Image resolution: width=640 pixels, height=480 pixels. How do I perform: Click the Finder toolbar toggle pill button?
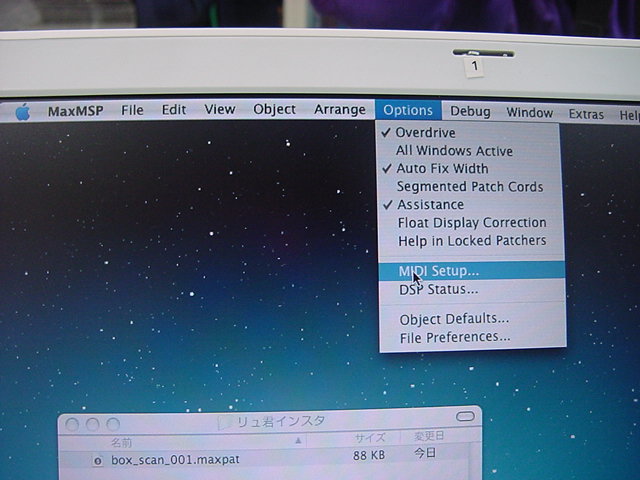click(x=465, y=416)
